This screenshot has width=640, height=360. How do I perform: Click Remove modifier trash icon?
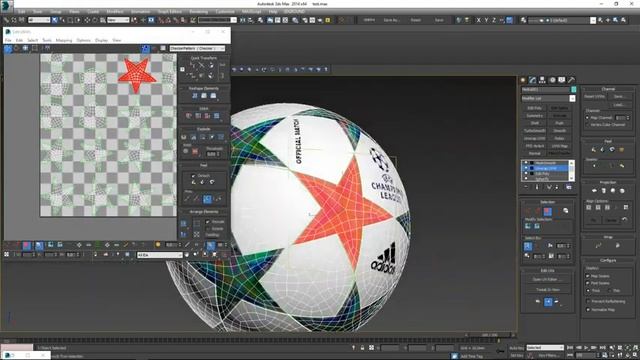[558, 187]
